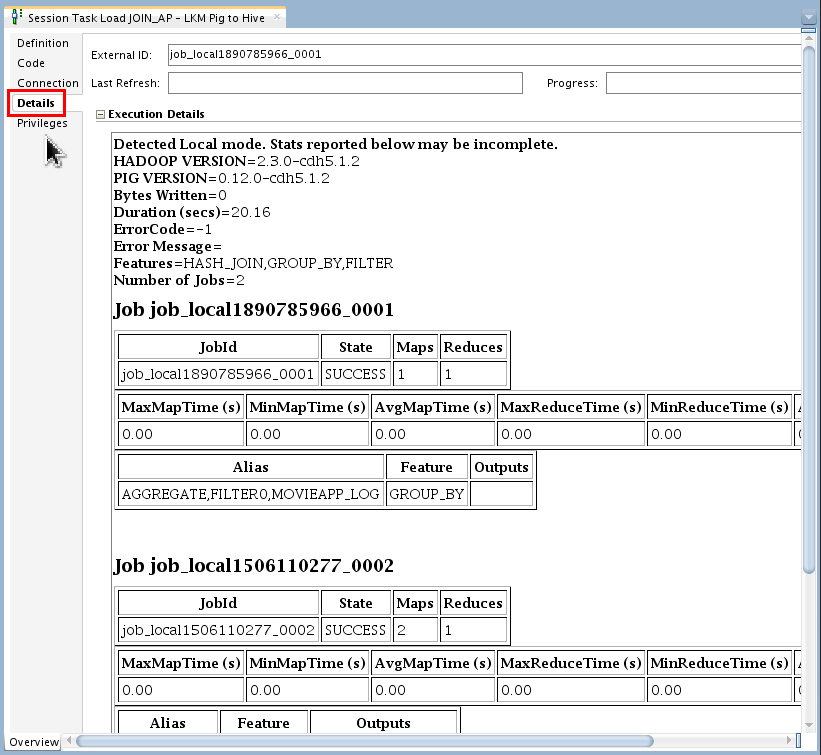Click job_local1890785966_0001 in JobId table cell

click(218, 374)
